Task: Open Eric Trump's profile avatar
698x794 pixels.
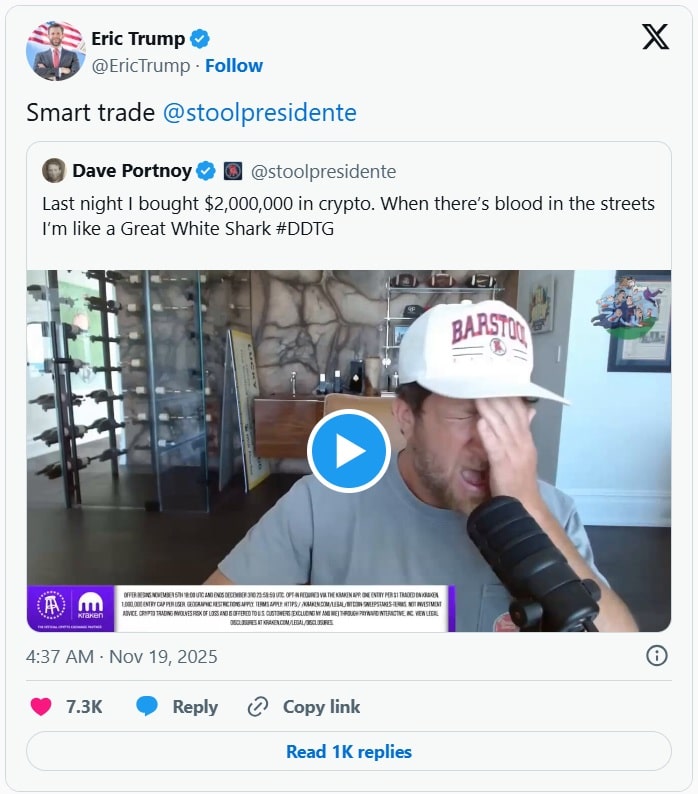Action: point(55,51)
